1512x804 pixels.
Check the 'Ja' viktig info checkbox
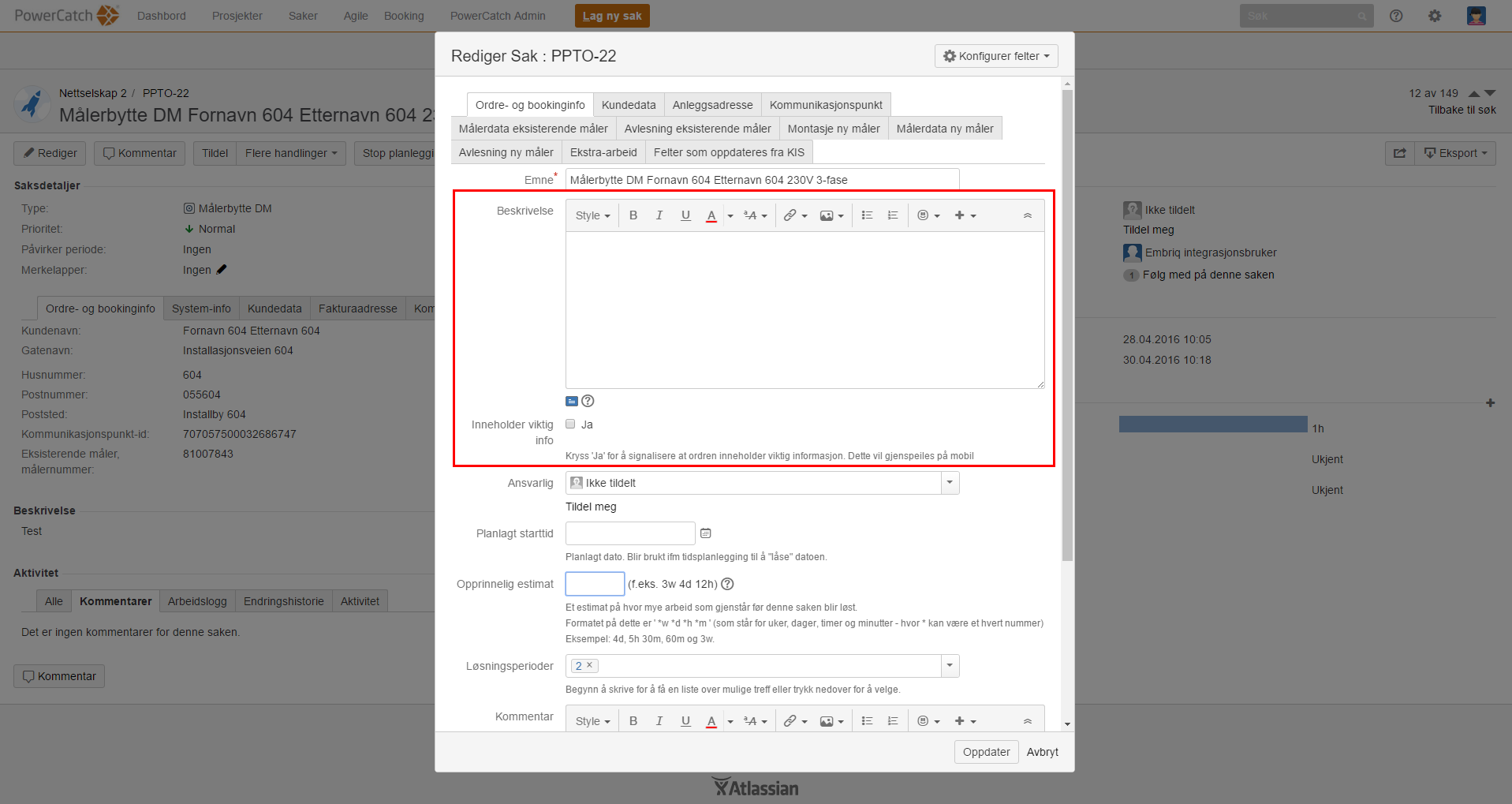pyautogui.click(x=570, y=424)
